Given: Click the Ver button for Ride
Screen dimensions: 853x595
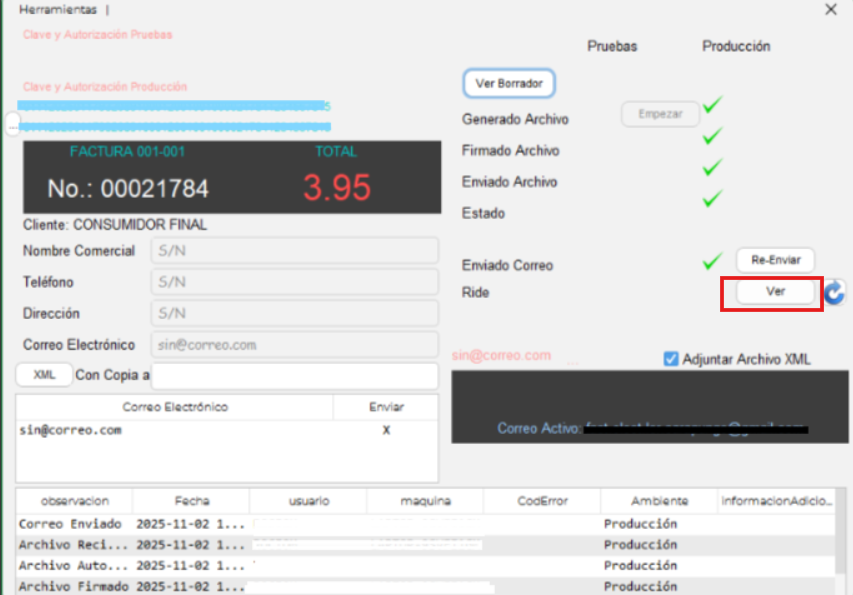Looking at the screenshot, I should tap(775, 292).
